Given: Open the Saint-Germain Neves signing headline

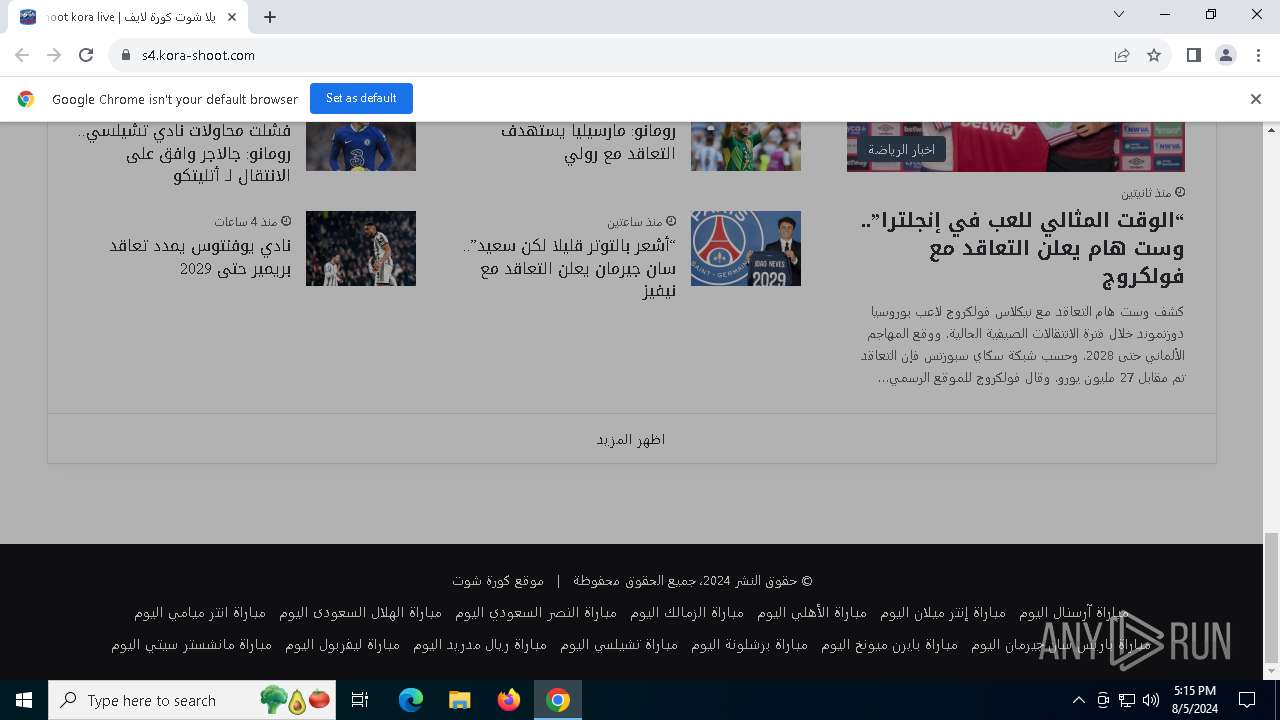Looking at the screenshot, I should pos(570,268).
